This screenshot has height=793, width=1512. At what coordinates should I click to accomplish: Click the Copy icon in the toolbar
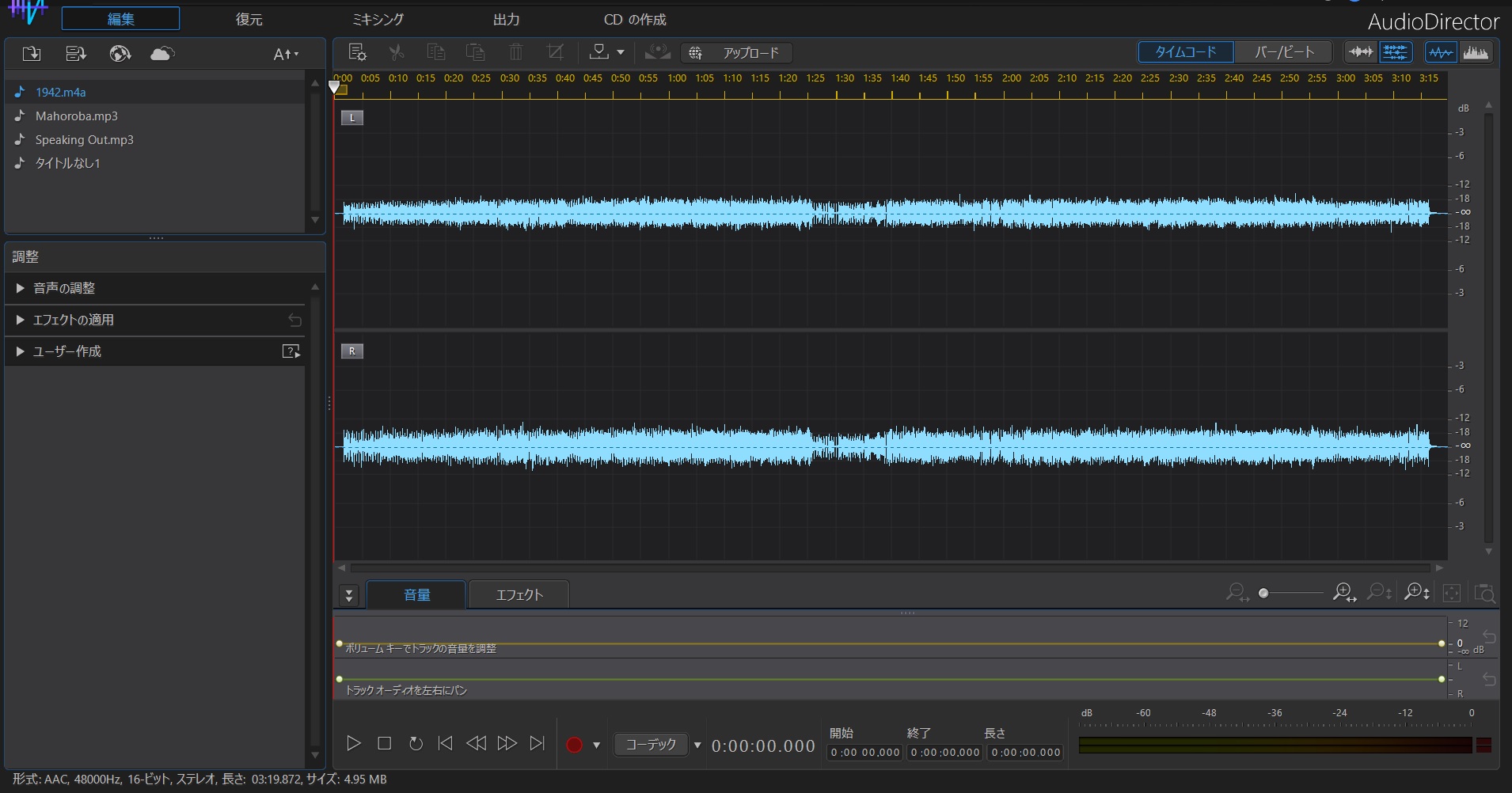click(x=436, y=52)
